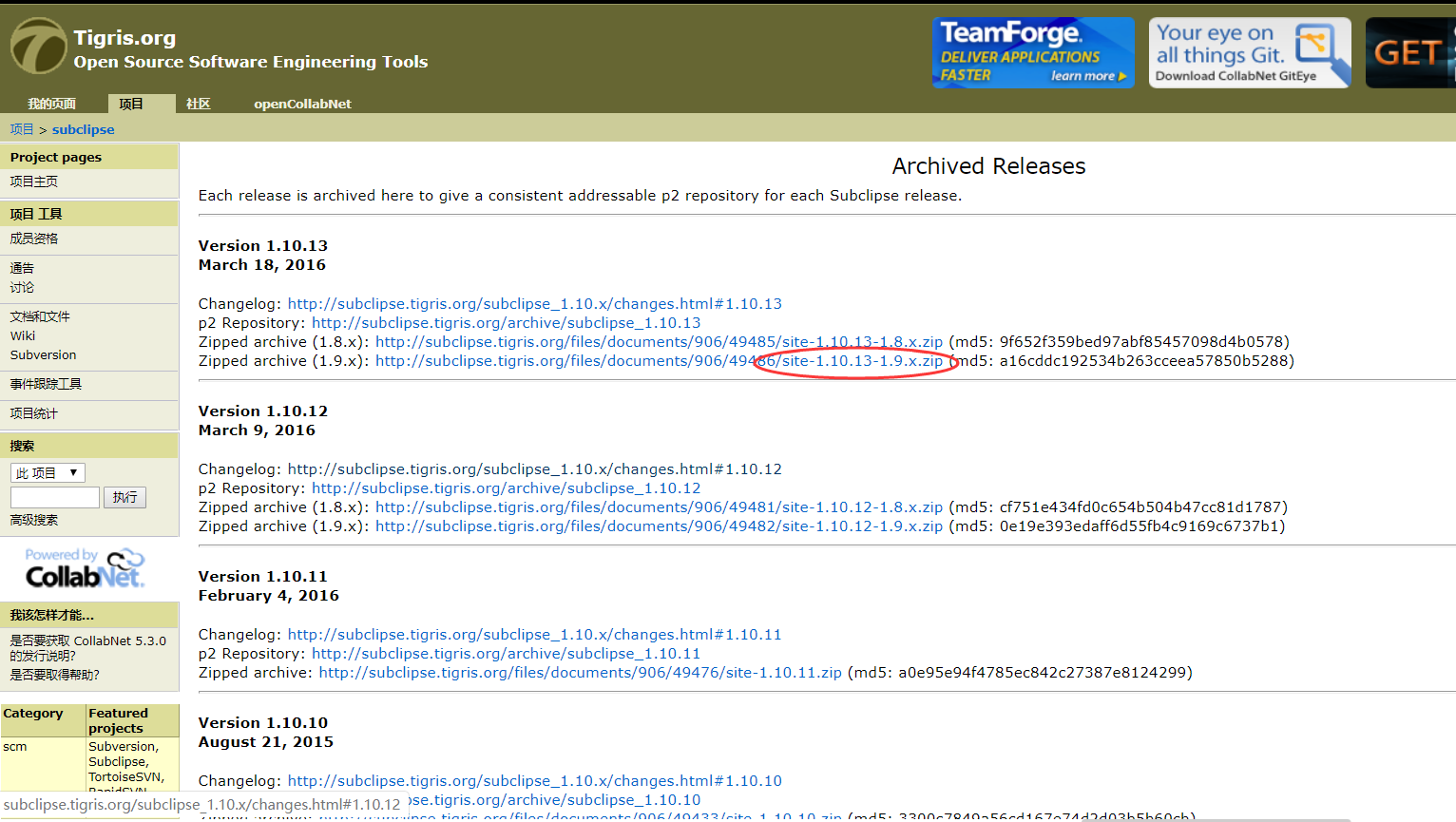Open the 是否要取得帮助 link

[54, 675]
